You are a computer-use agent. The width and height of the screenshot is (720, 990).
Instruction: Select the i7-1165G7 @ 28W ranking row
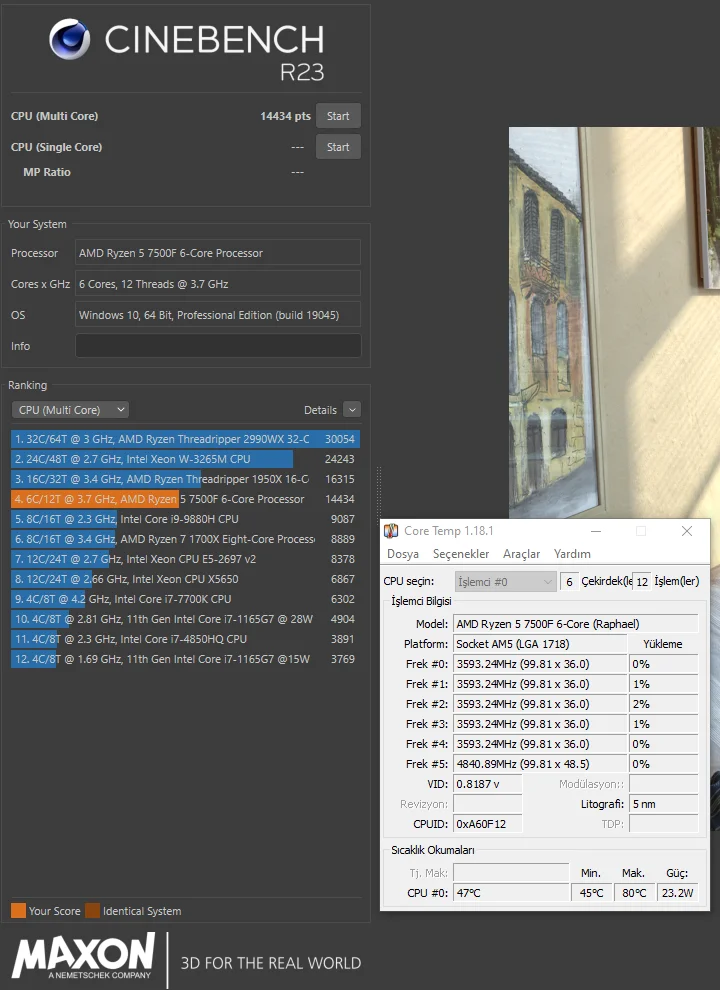[x=186, y=619]
